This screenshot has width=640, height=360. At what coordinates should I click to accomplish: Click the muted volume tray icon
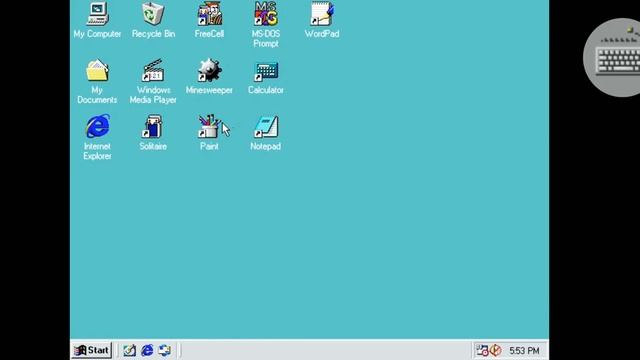(496, 350)
